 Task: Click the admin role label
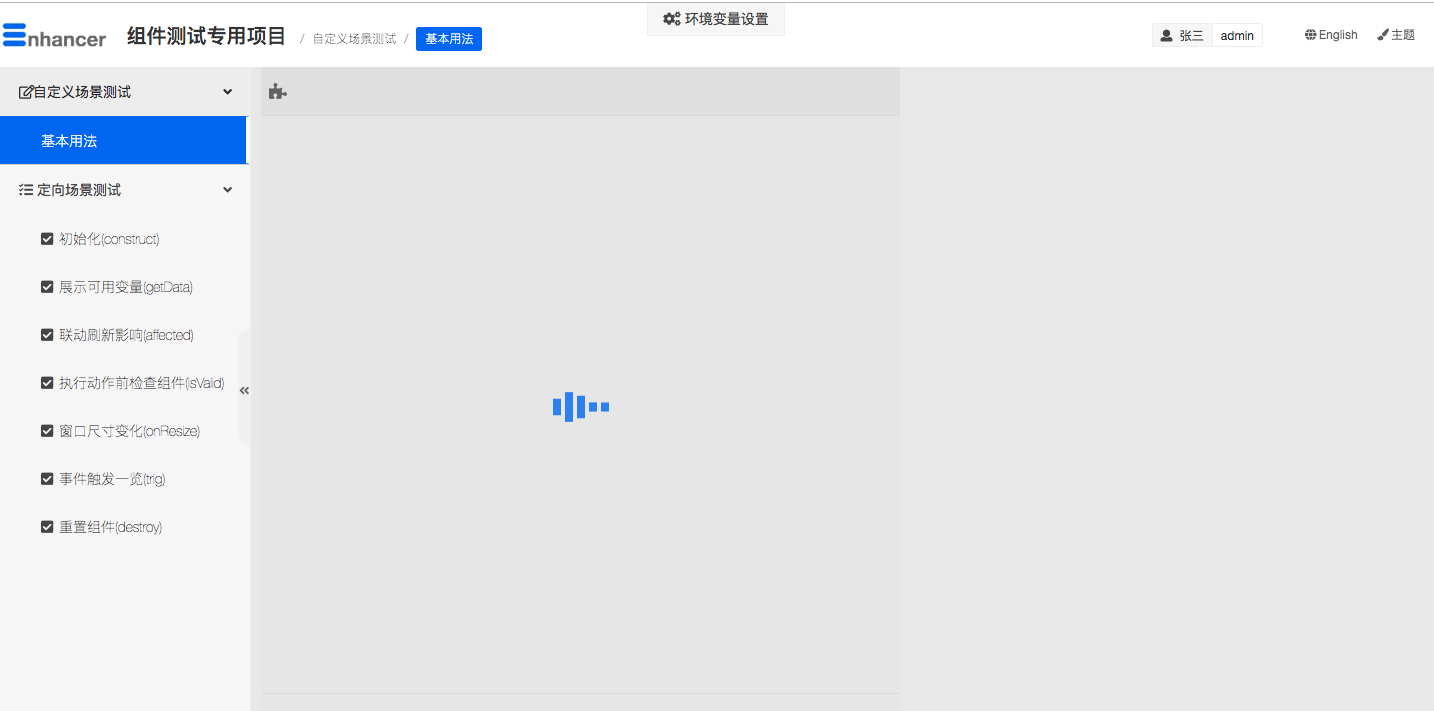1237,36
